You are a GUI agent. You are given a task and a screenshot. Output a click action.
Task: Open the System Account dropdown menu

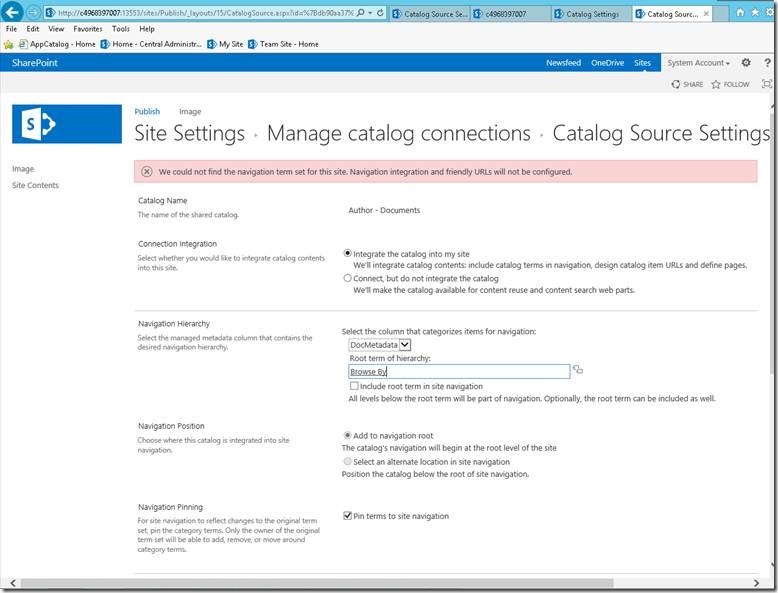pyautogui.click(x=698, y=63)
